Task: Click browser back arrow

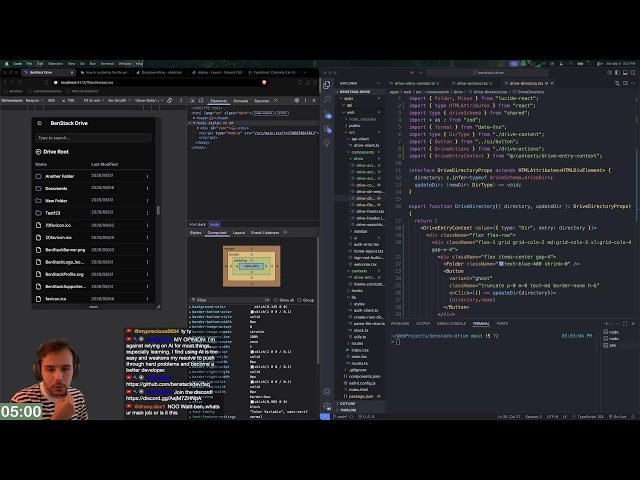Action: (5, 82)
